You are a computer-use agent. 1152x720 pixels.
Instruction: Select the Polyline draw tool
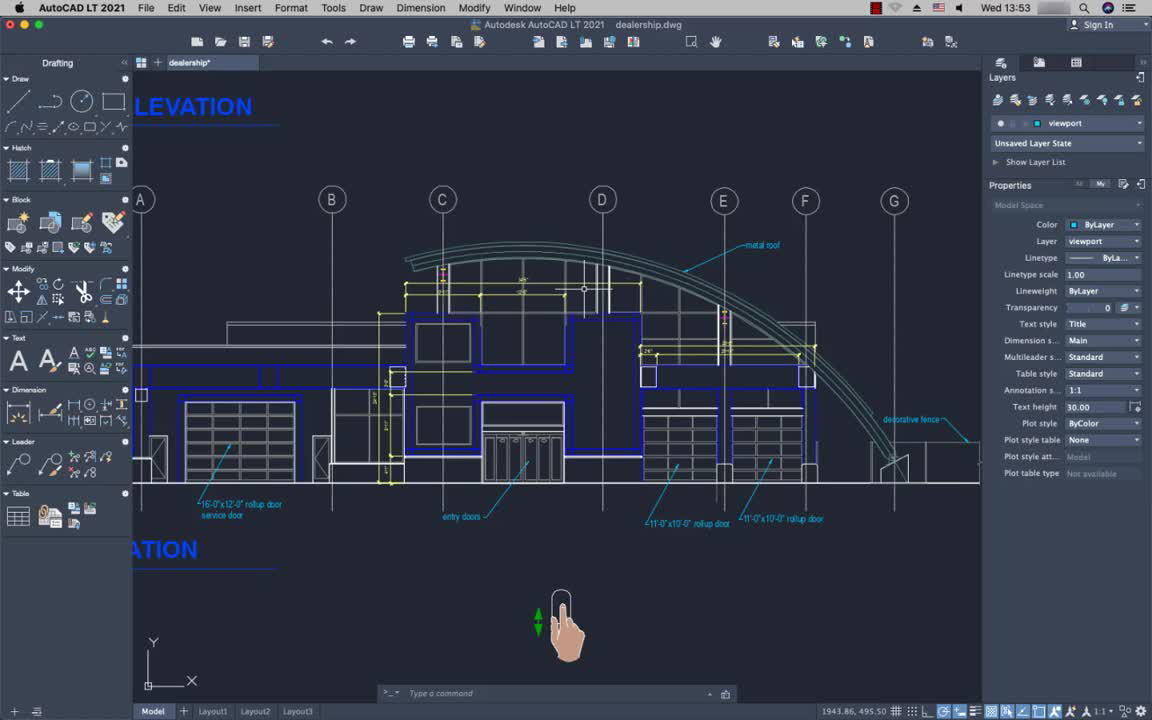[x=50, y=101]
